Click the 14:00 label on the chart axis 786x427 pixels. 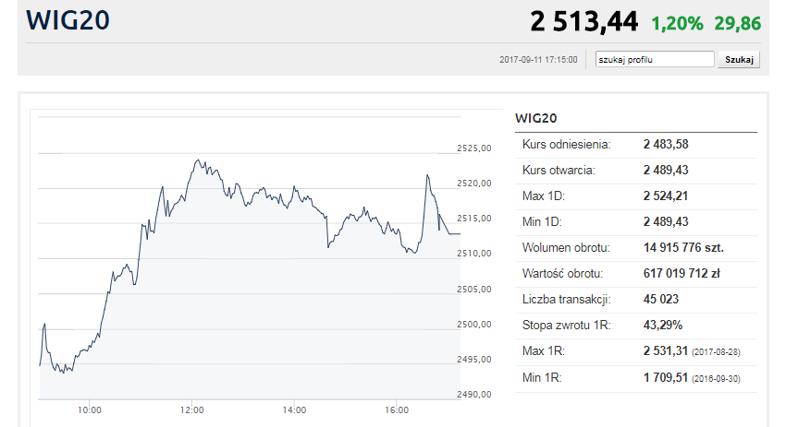coord(294,410)
